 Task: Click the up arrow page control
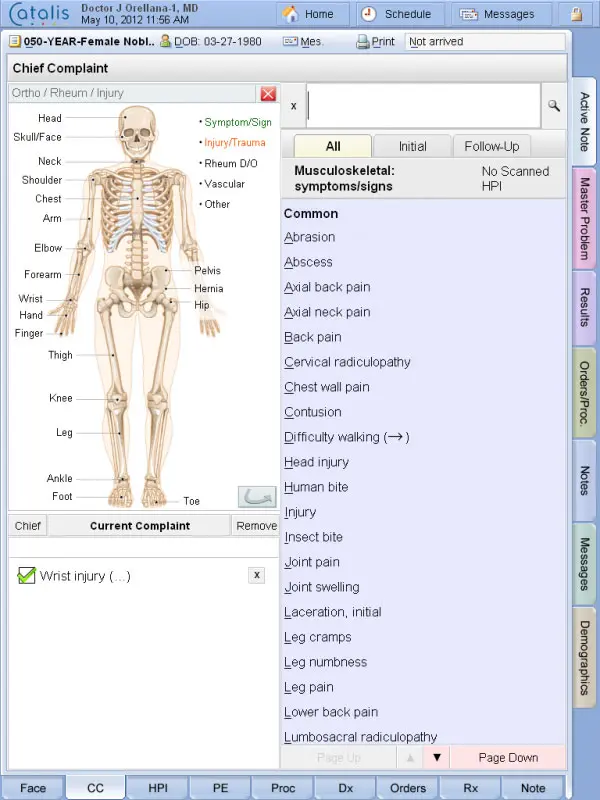pos(410,758)
